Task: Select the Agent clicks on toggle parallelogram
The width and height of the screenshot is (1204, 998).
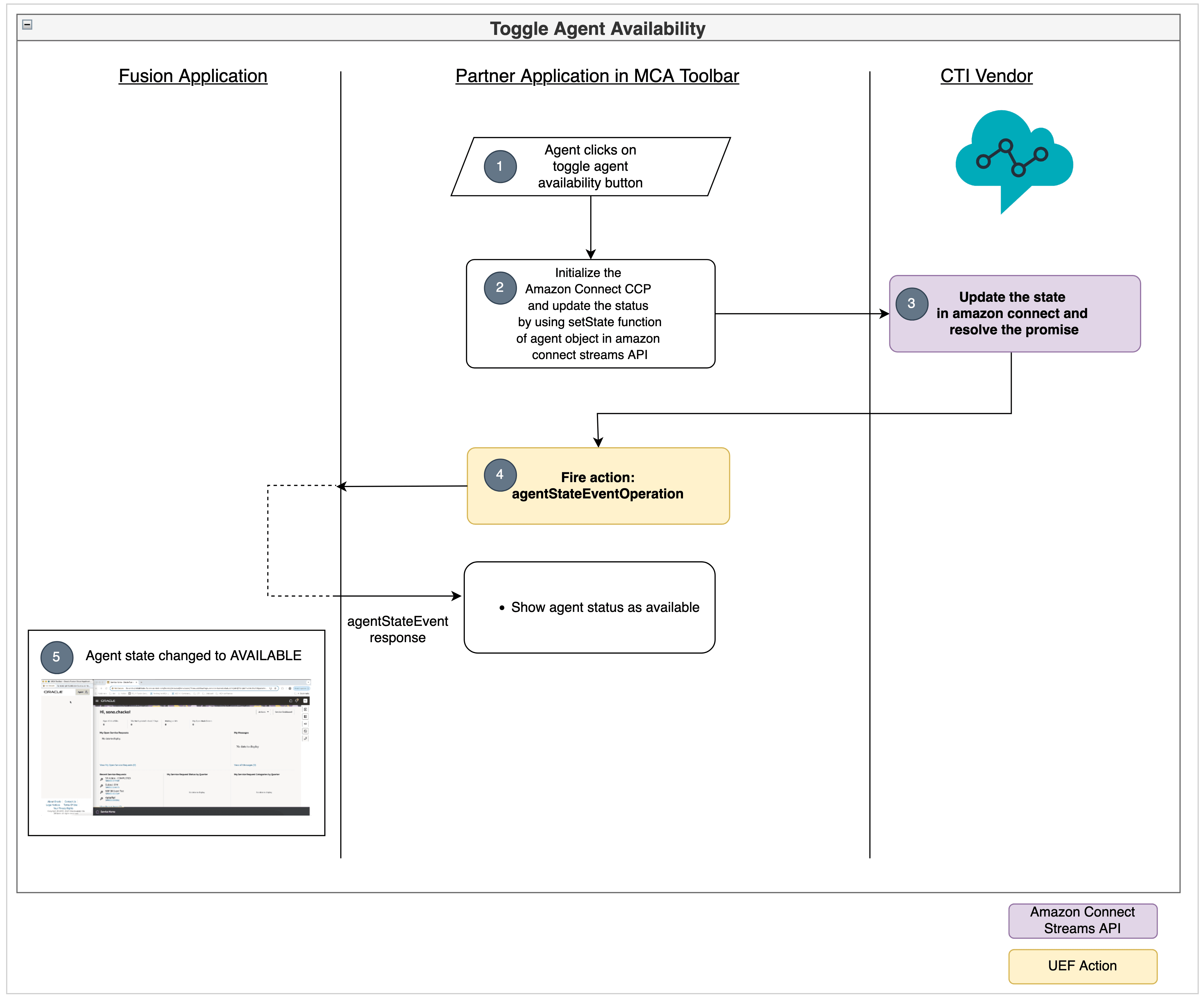Action: point(591,166)
